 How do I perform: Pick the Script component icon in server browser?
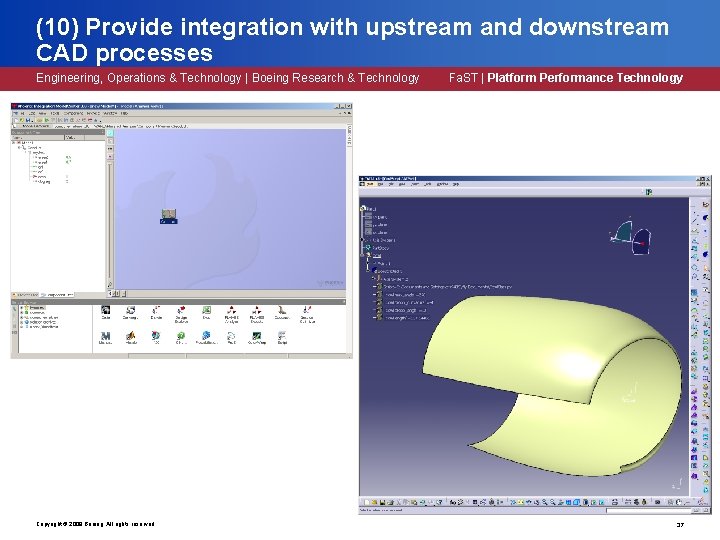(x=282, y=338)
